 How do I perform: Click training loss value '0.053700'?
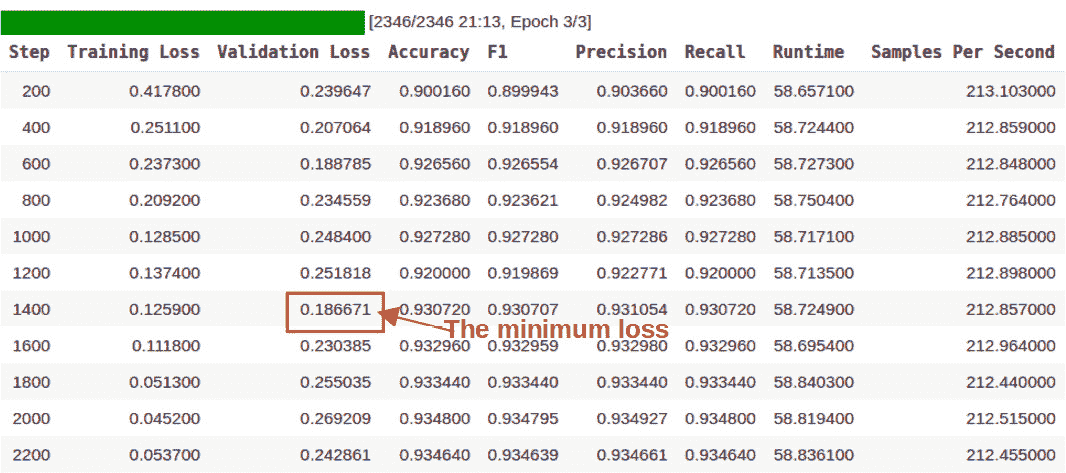(165, 455)
